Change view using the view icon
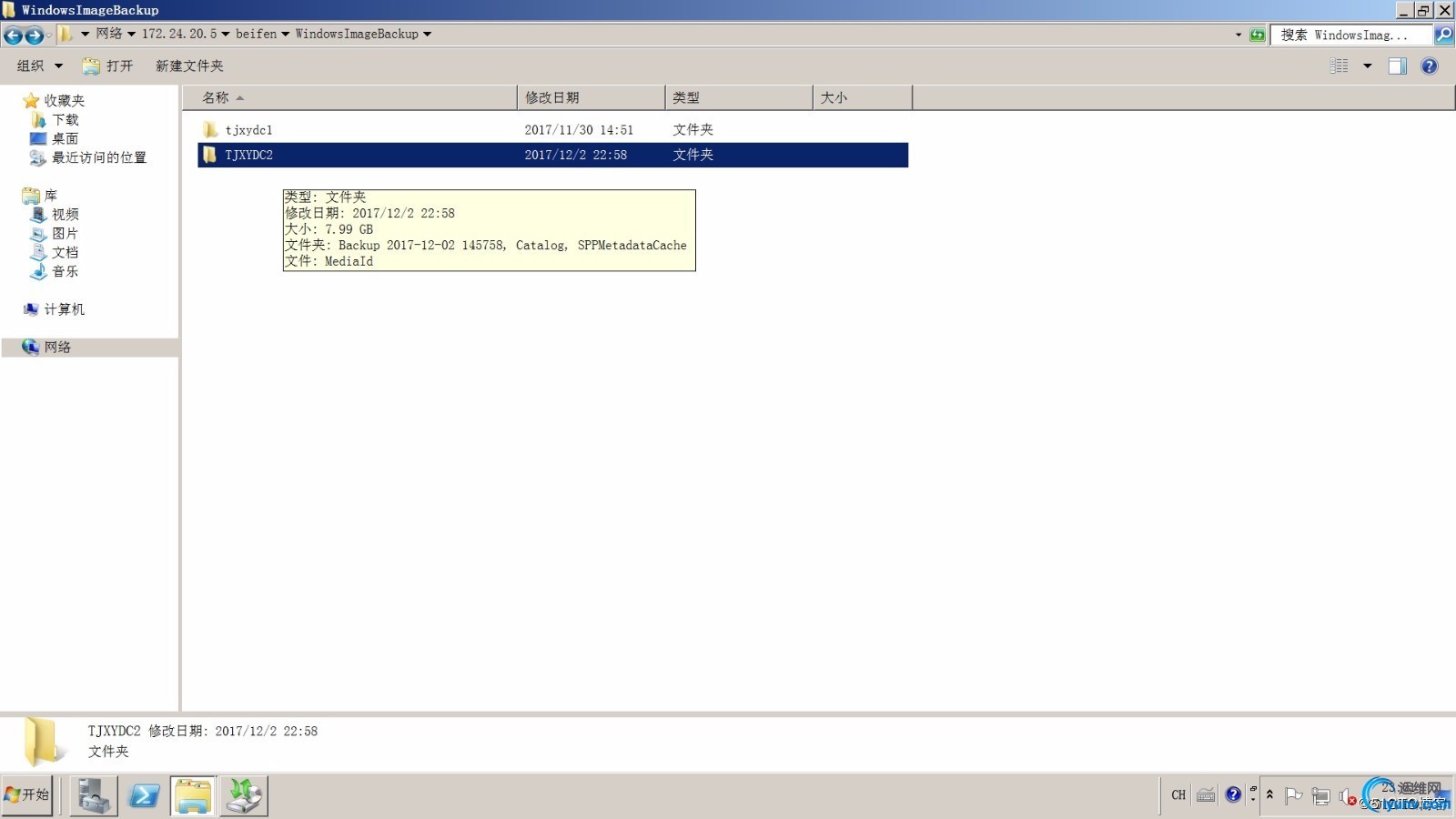 (x=1339, y=66)
